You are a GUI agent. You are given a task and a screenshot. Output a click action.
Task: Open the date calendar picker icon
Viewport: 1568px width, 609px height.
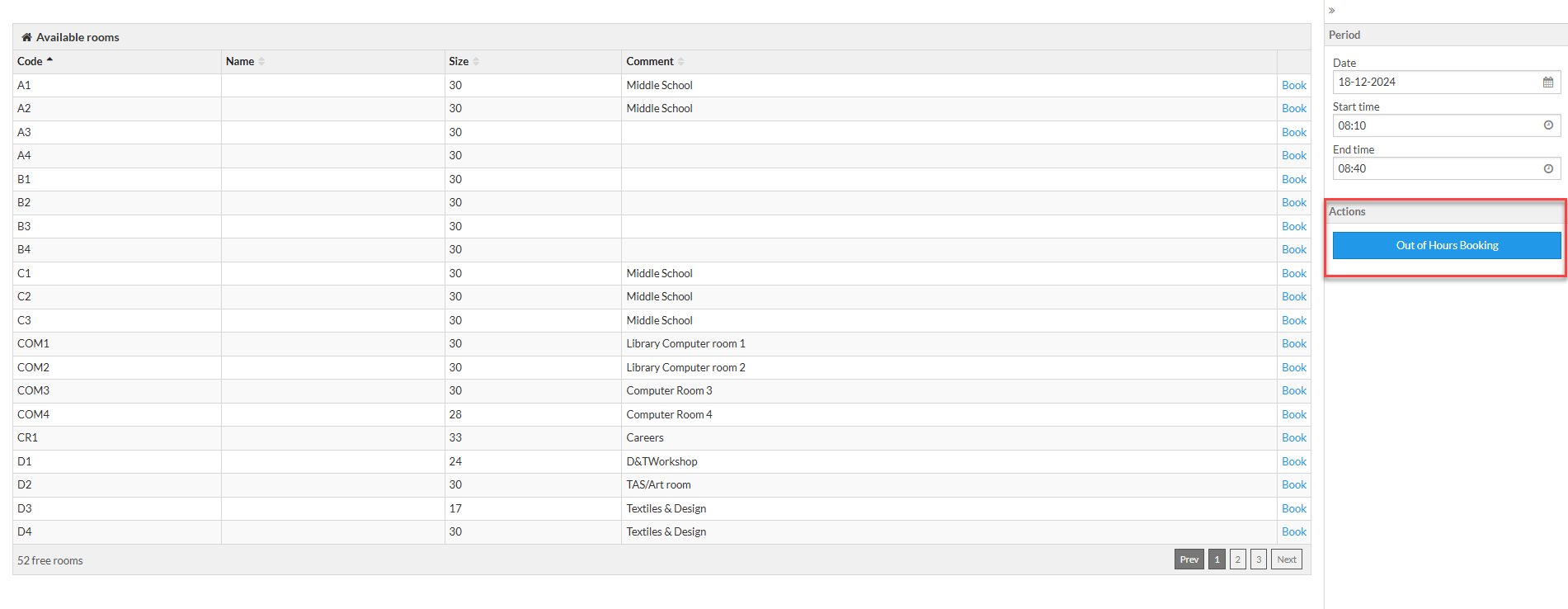1548,82
